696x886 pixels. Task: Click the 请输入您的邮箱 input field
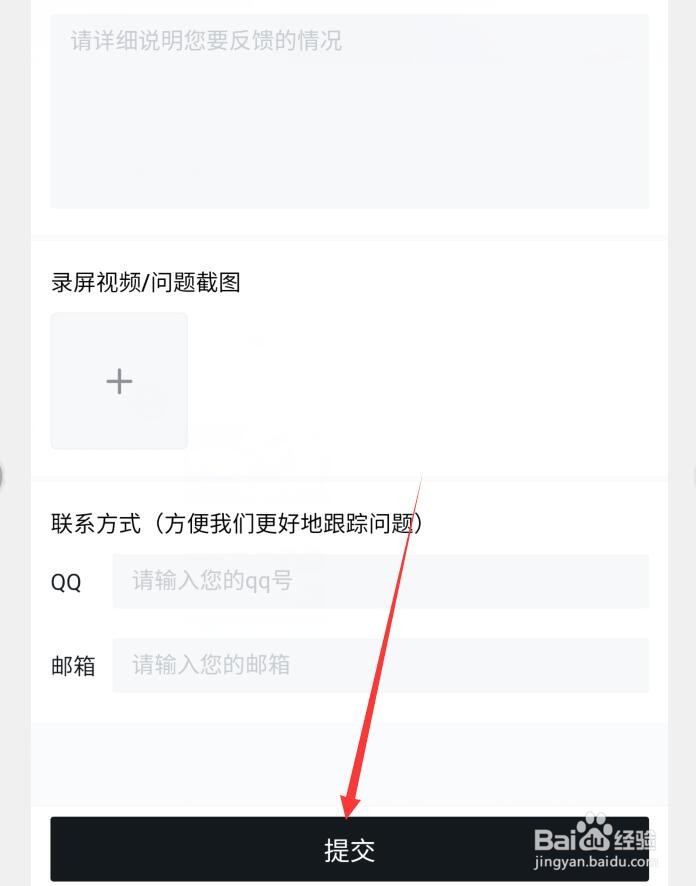click(x=381, y=665)
